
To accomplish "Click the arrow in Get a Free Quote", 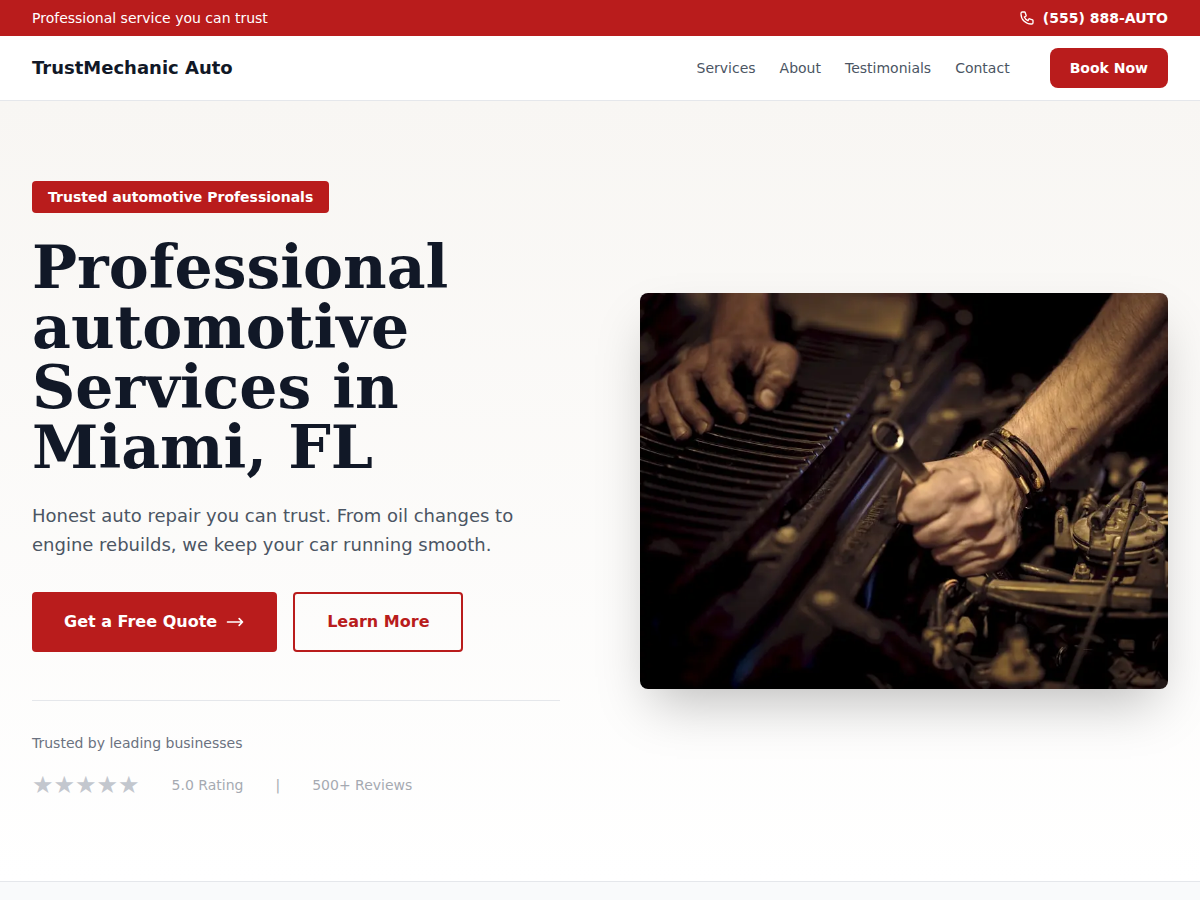I will point(235,622).
